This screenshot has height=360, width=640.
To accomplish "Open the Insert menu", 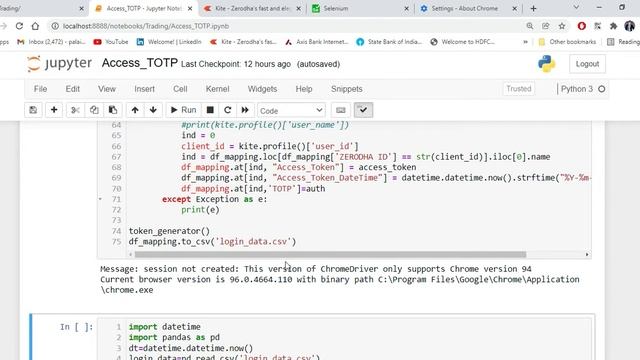I will [x=144, y=89].
